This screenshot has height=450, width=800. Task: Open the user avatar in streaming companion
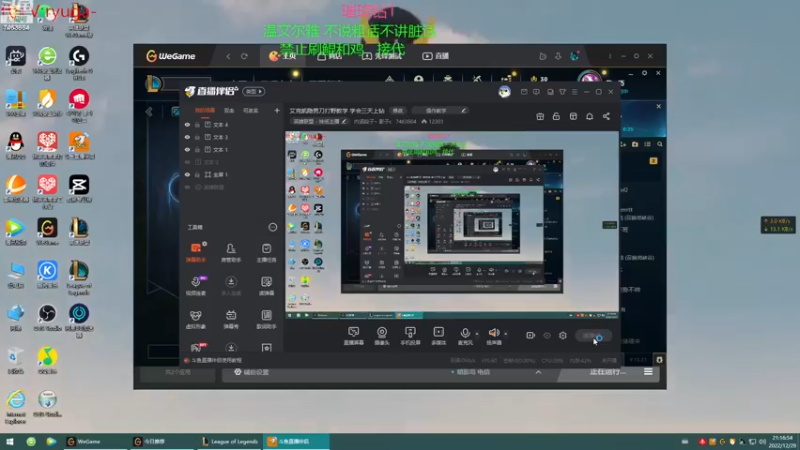pyautogui.click(x=504, y=92)
